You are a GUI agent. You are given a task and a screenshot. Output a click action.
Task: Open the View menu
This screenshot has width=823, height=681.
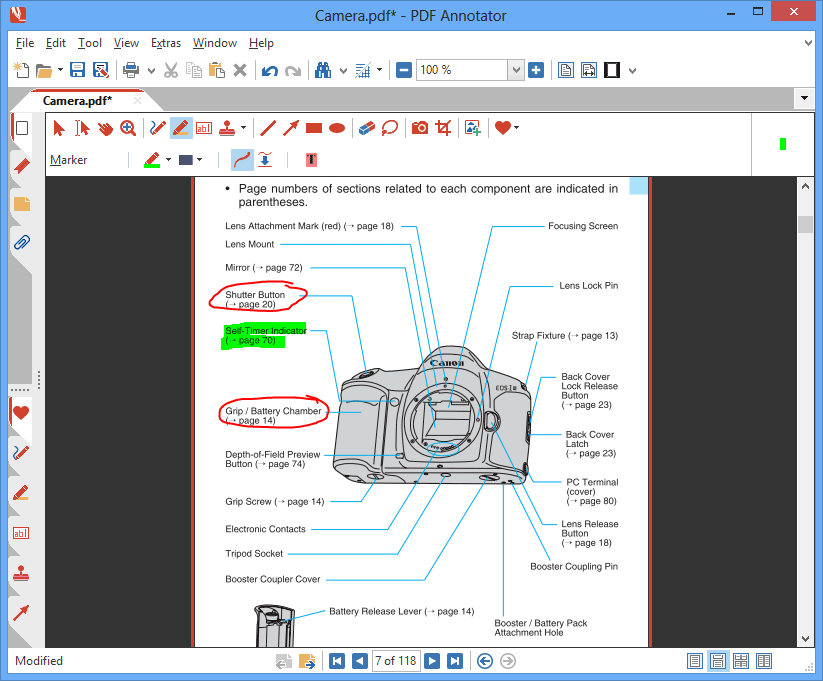126,43
